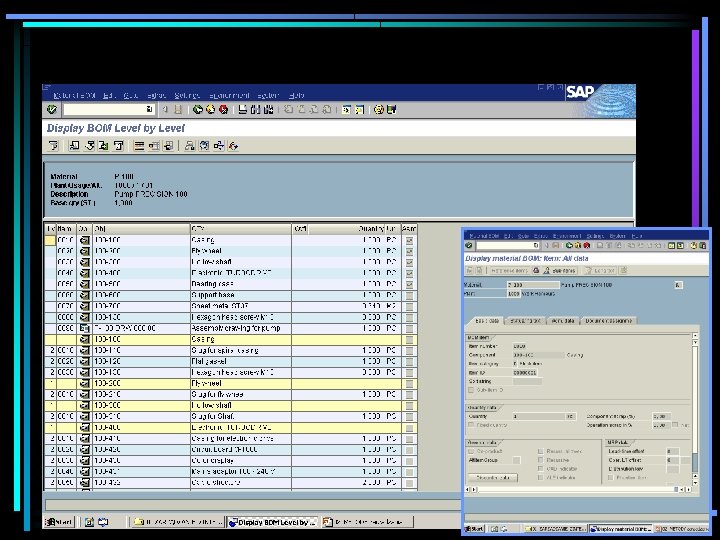Open the command field dropdown in main toolbar
Viewport: 720px width, 540px height.
click(x=150, y=109)
